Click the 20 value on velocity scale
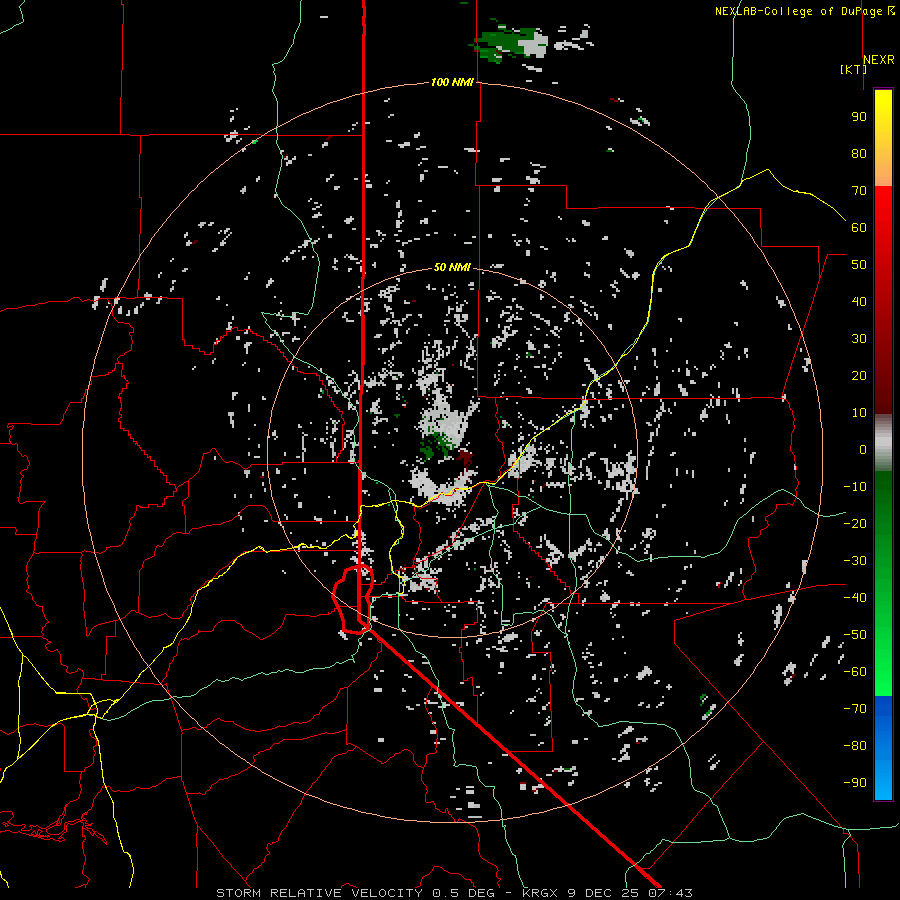 [859, 376]
